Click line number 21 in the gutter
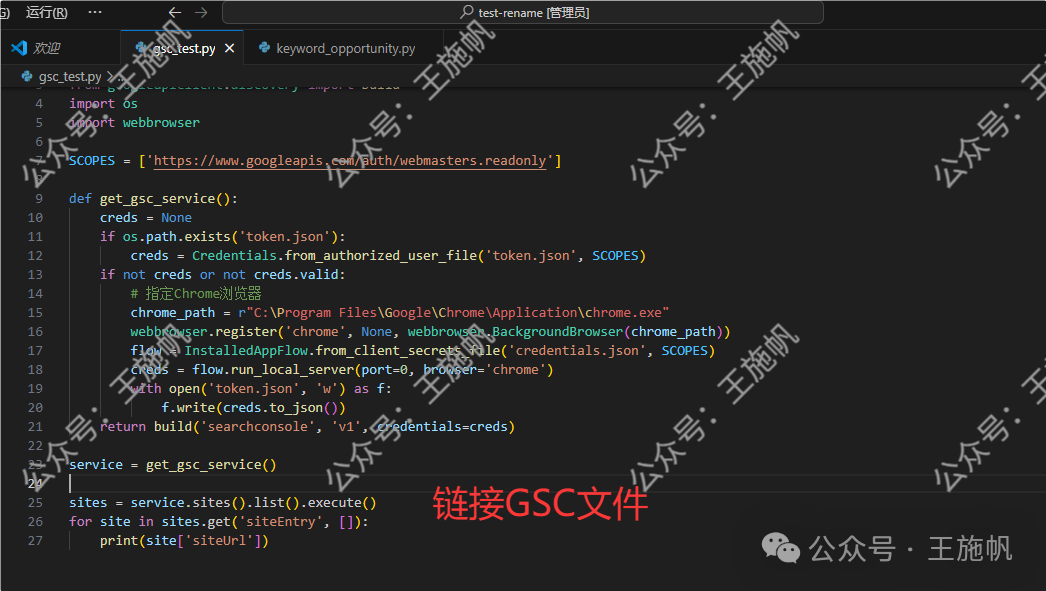 pyautogui.click(x=35, y=427)
